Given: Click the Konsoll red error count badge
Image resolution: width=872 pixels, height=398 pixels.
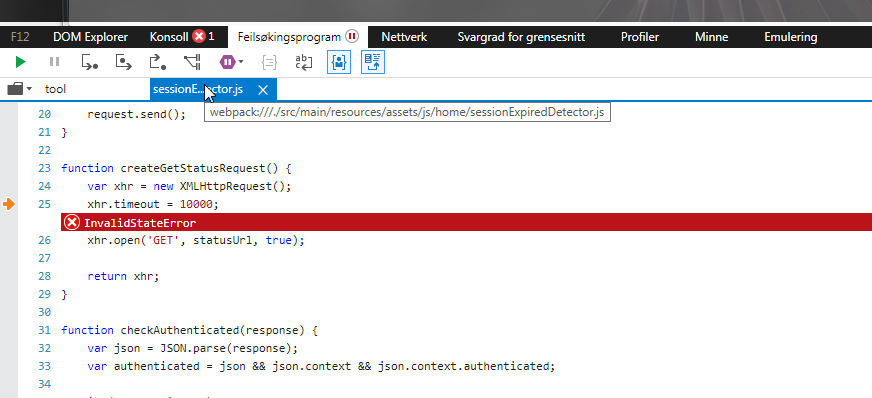Looking at the screenshot, I should [199, 37].
